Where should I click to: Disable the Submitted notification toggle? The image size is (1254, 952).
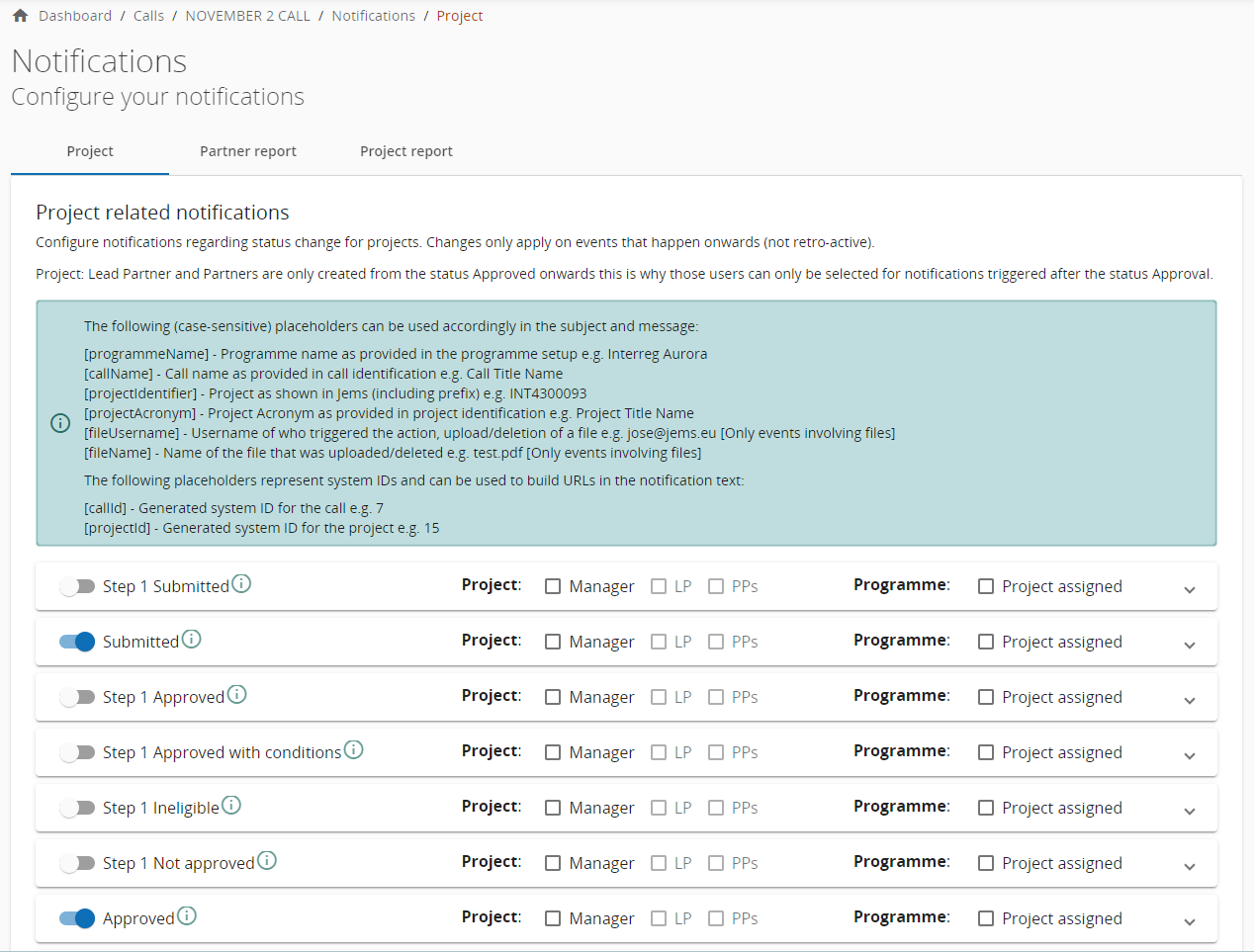click(77, 642)
